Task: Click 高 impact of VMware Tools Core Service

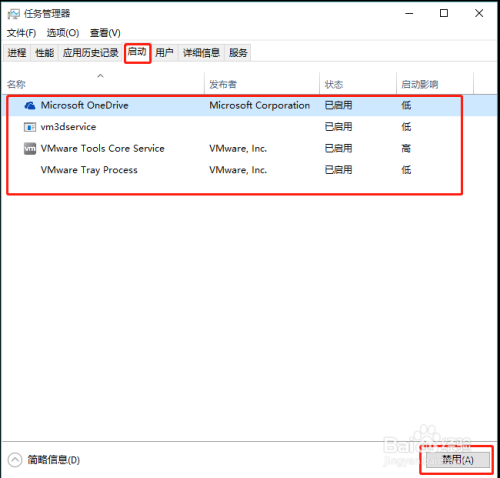Action: pyautogui.click(x=406, y=148)
